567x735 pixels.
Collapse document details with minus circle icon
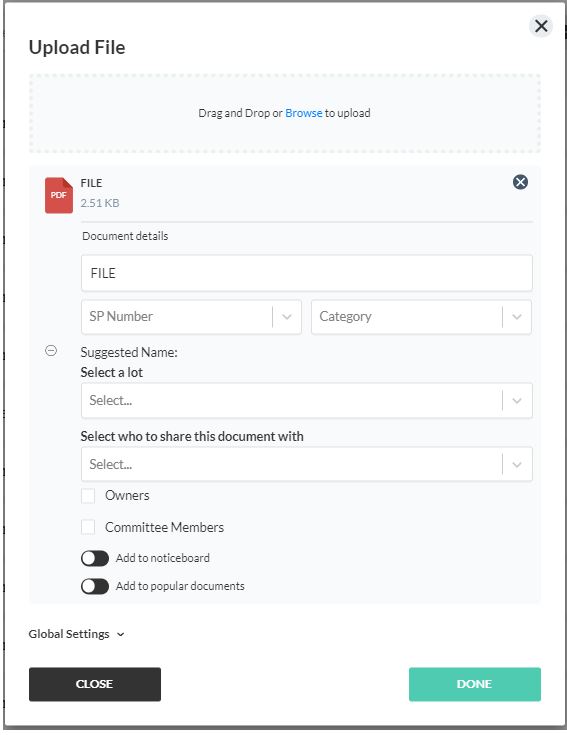[x=51, y=351]
